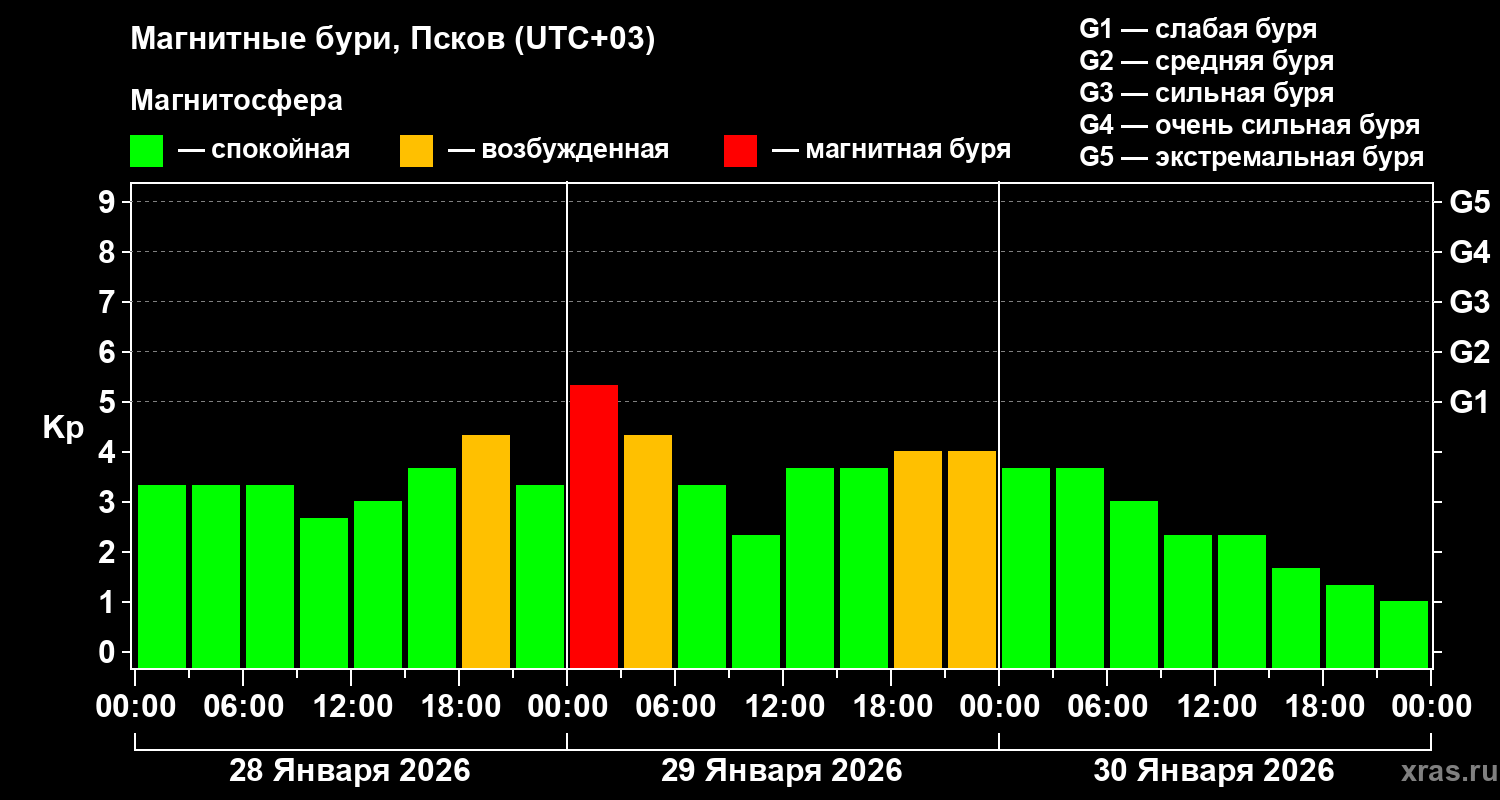Image resolution: width=1500 pixels, height=800 pixels.
Task: Pick the last orange bar on 29 January
Action: [972, 559]
